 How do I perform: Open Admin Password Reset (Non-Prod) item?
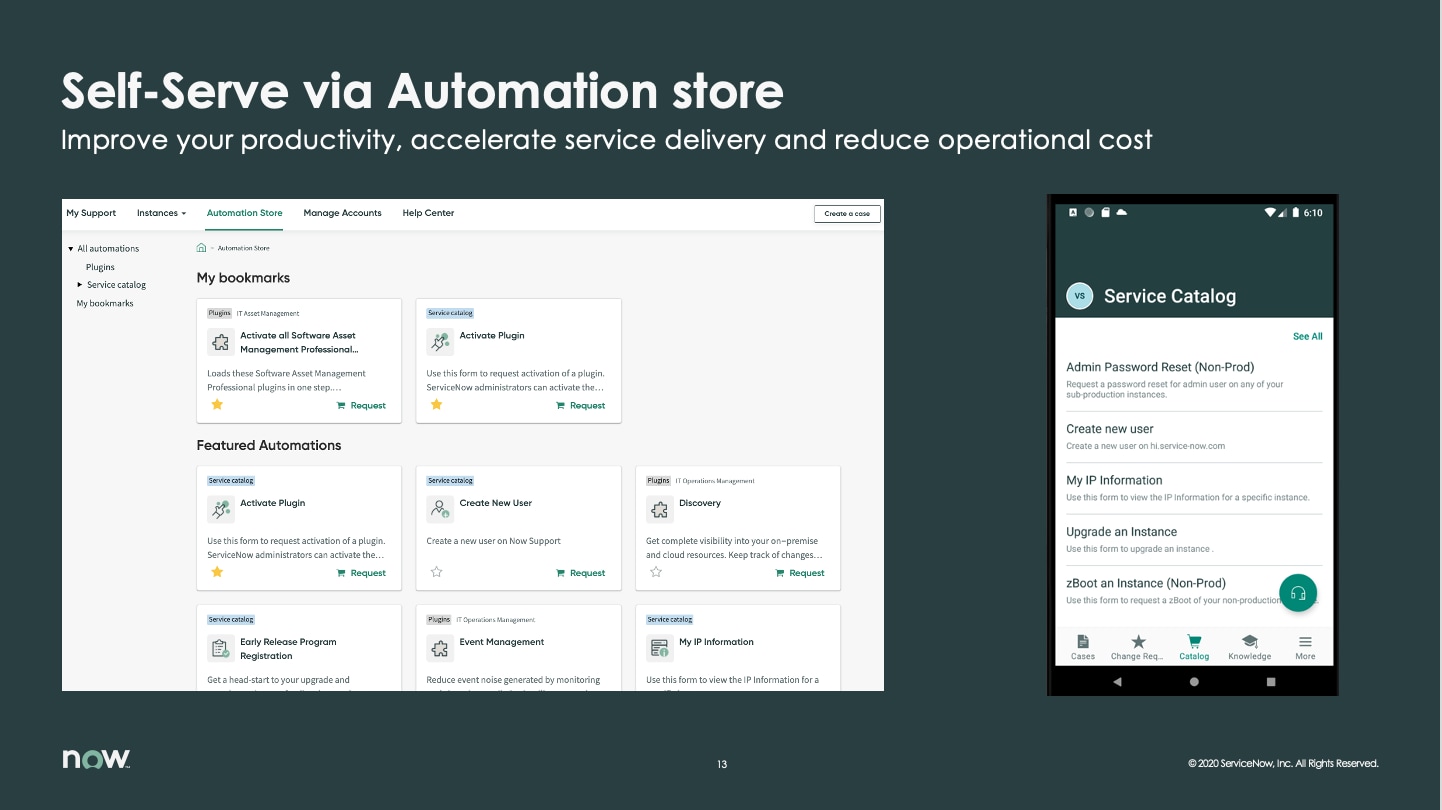[x=1194, y=380]
